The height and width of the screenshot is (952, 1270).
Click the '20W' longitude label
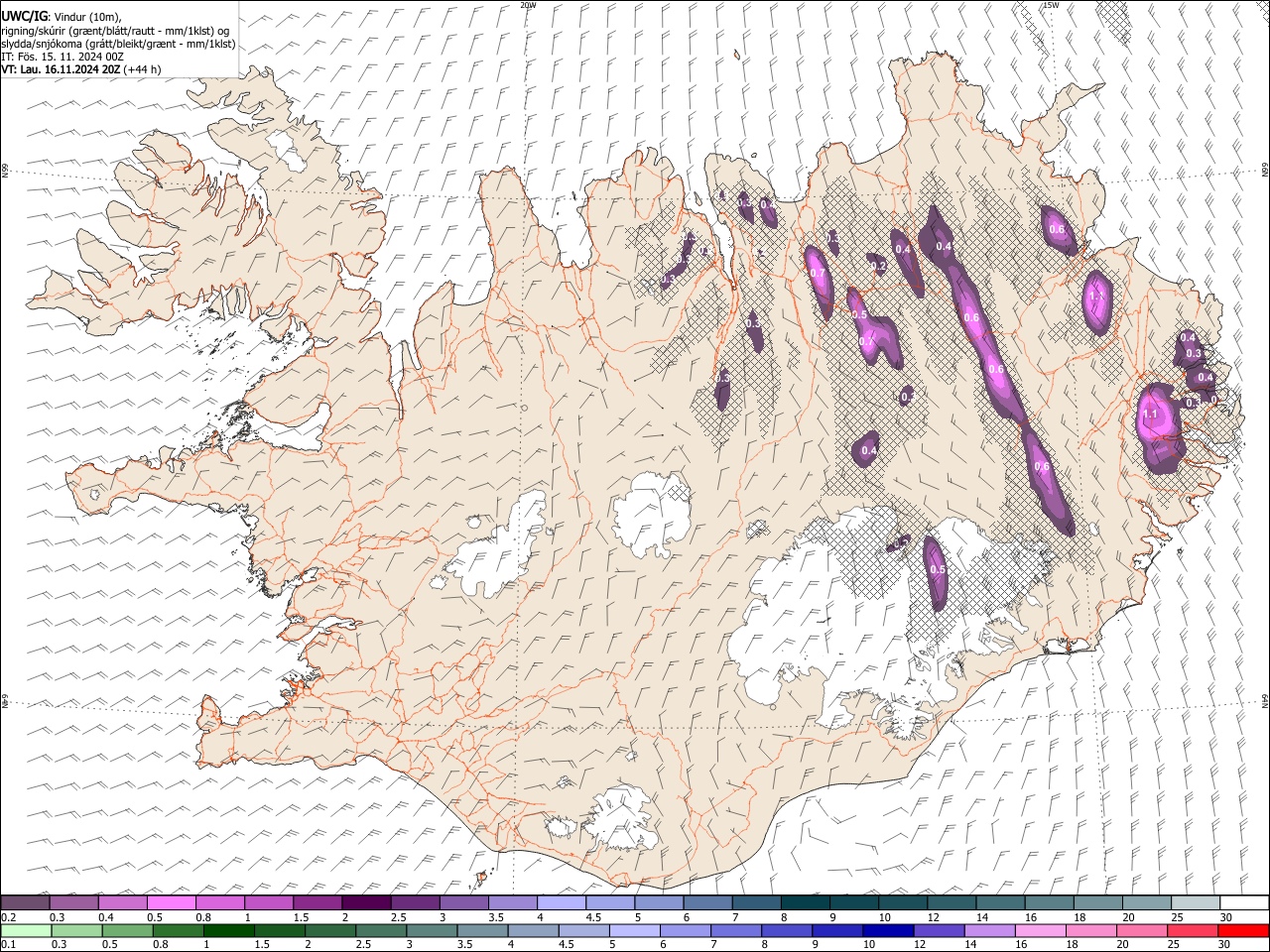pyautogui.click(x=528, y=5)
